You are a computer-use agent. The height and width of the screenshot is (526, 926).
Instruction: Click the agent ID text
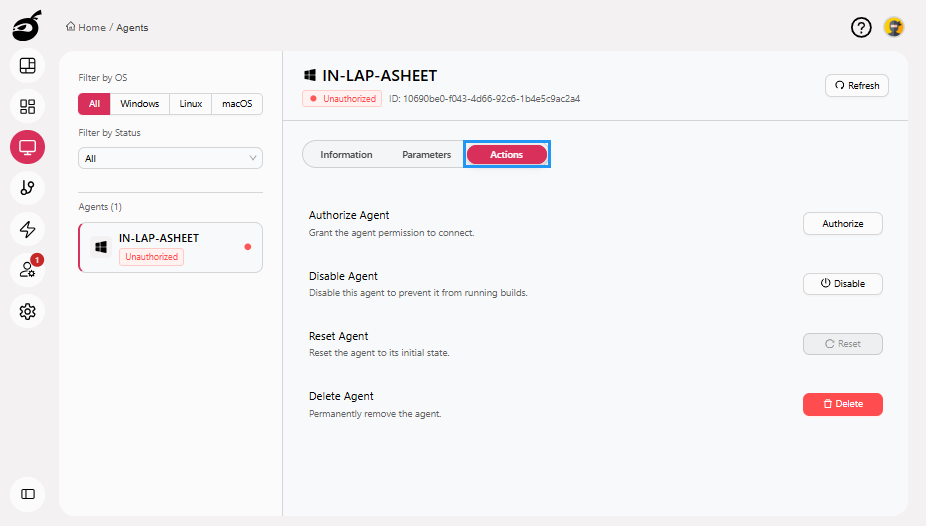point(484,99)
